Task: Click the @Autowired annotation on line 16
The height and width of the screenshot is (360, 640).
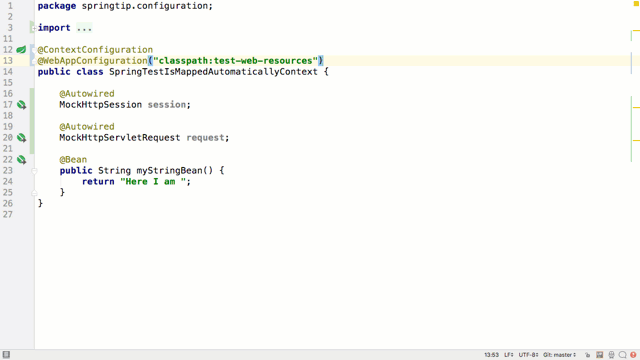Action: [87, 94]
